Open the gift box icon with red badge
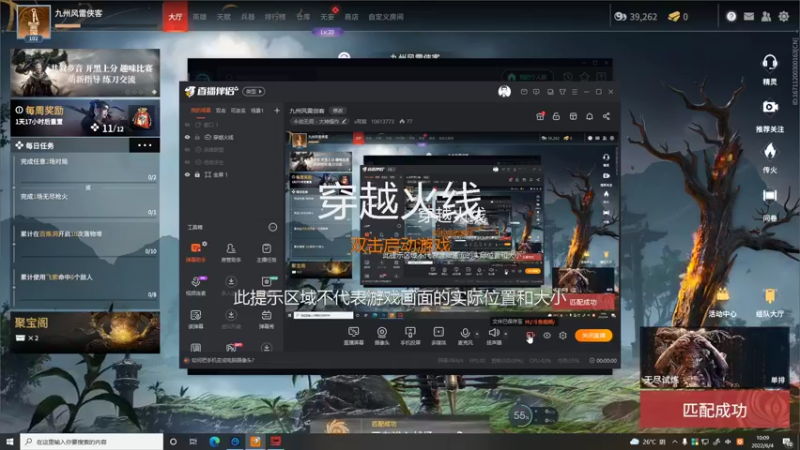The width and height of the screenshot is (800, 450). point(540,116)
